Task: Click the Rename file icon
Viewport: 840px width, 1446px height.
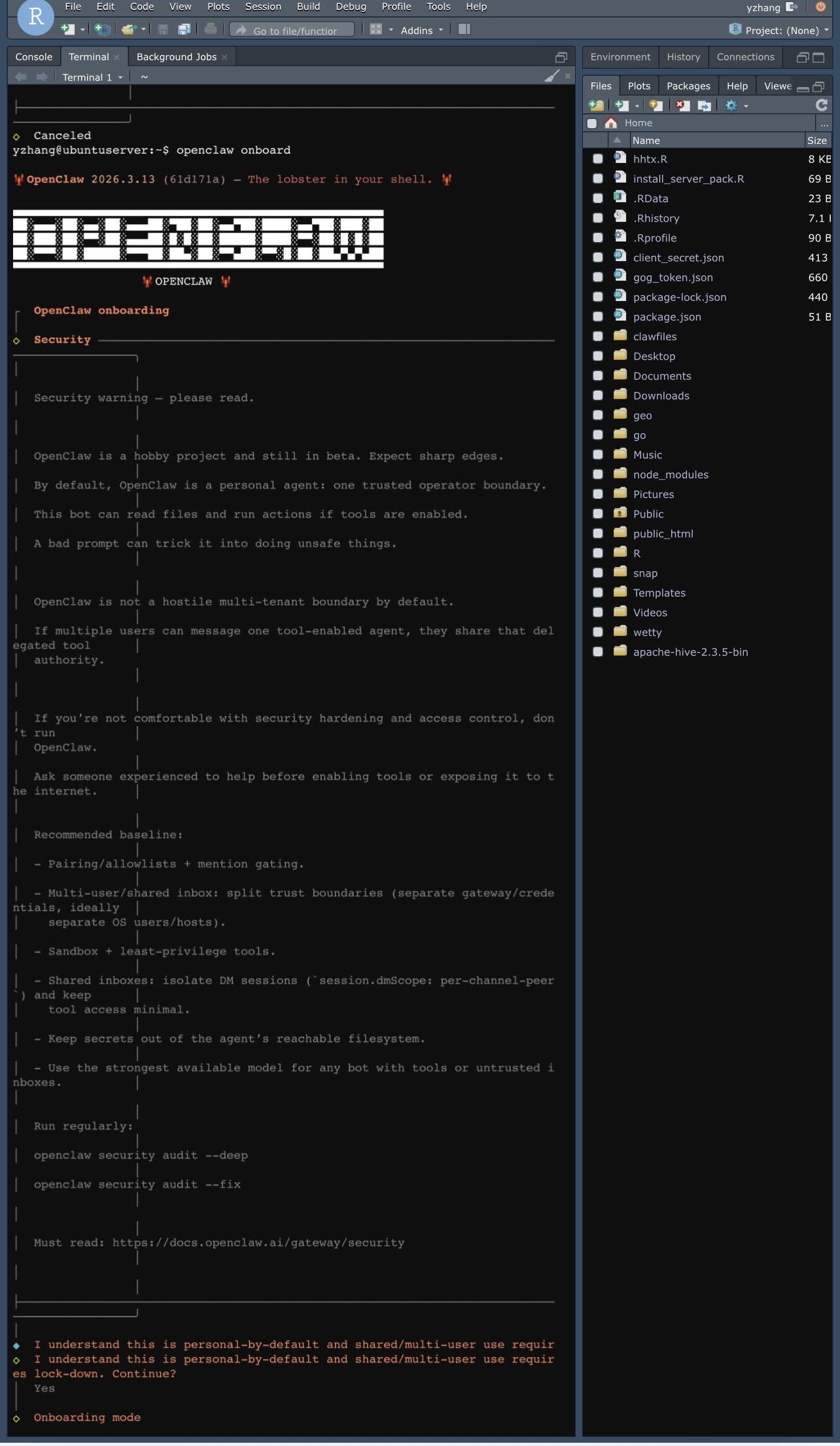Action: click(x=704, y=105)
